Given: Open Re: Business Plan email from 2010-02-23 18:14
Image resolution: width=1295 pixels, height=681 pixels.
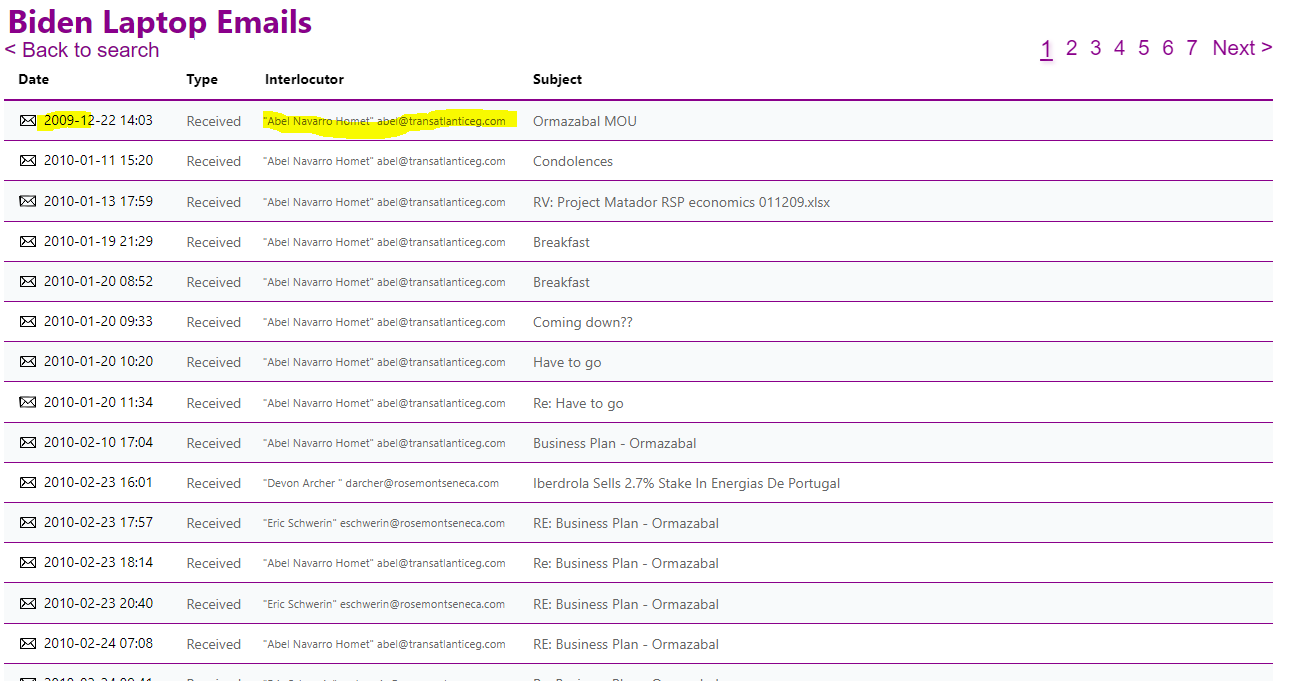Looking at the screenshot, I should point(626,563).
